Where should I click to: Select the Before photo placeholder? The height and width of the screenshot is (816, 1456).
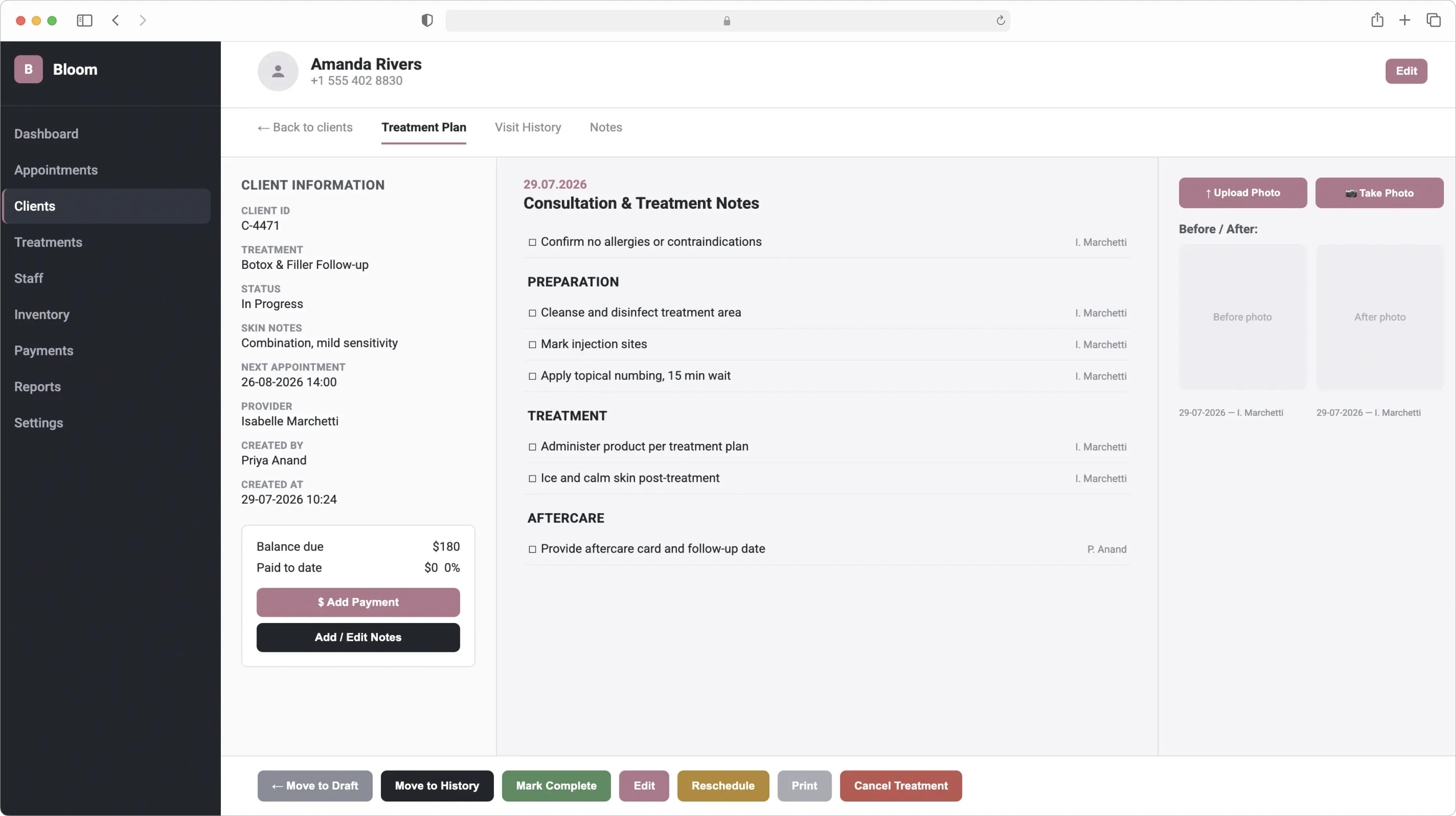click(1242, 317)
